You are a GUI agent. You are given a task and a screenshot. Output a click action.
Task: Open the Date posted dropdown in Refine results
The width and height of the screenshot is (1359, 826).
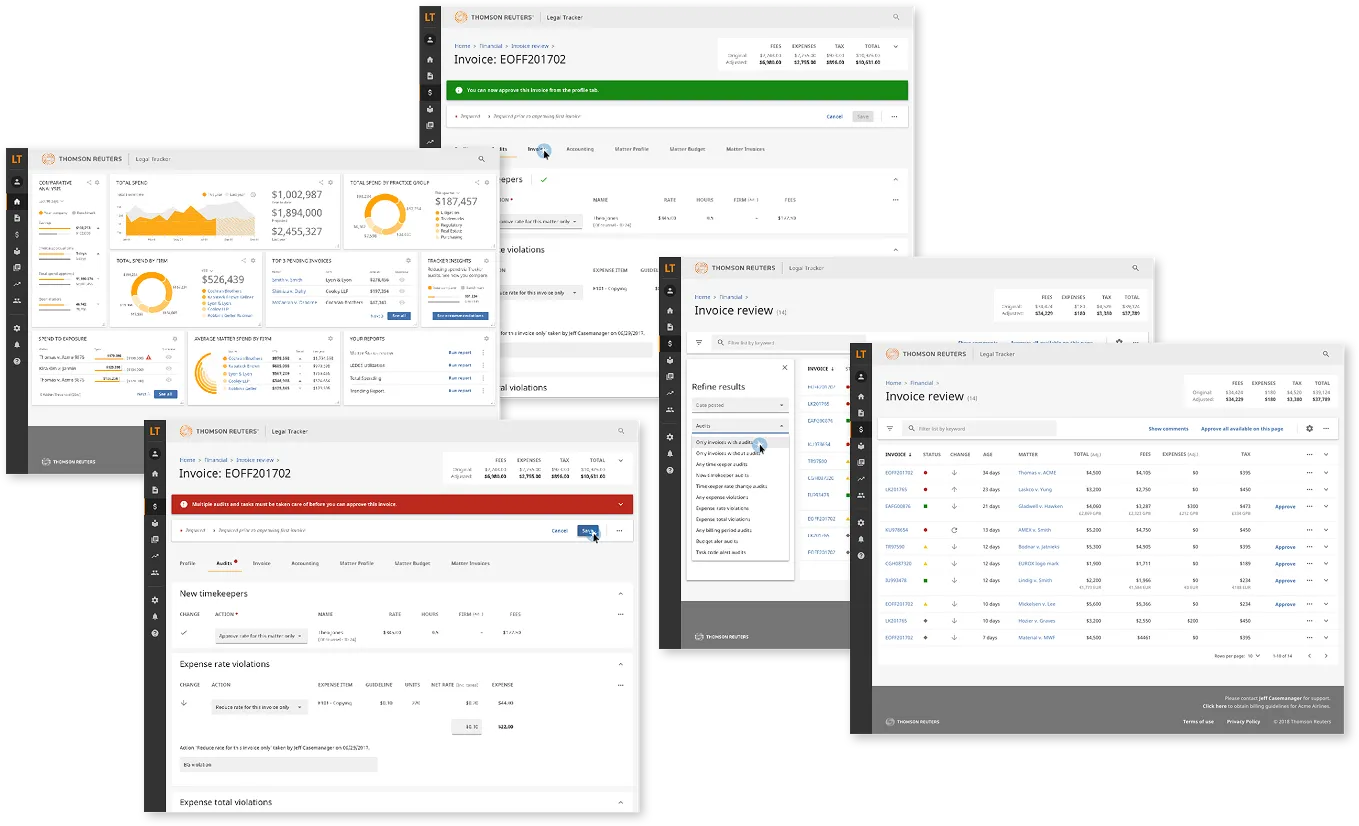(x=739, y=405)
